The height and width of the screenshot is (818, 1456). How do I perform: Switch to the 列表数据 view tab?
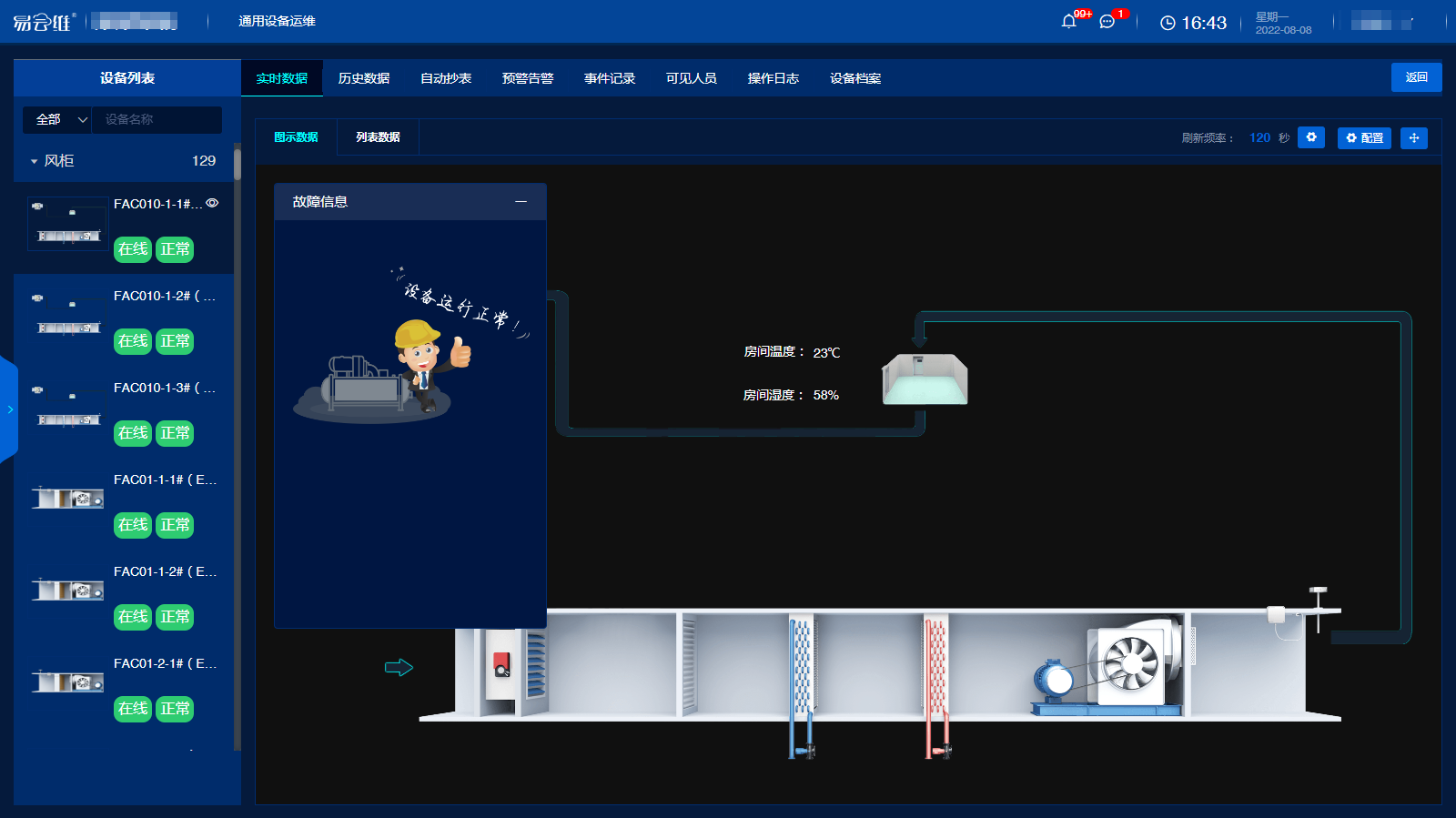(x=378, y=137)
